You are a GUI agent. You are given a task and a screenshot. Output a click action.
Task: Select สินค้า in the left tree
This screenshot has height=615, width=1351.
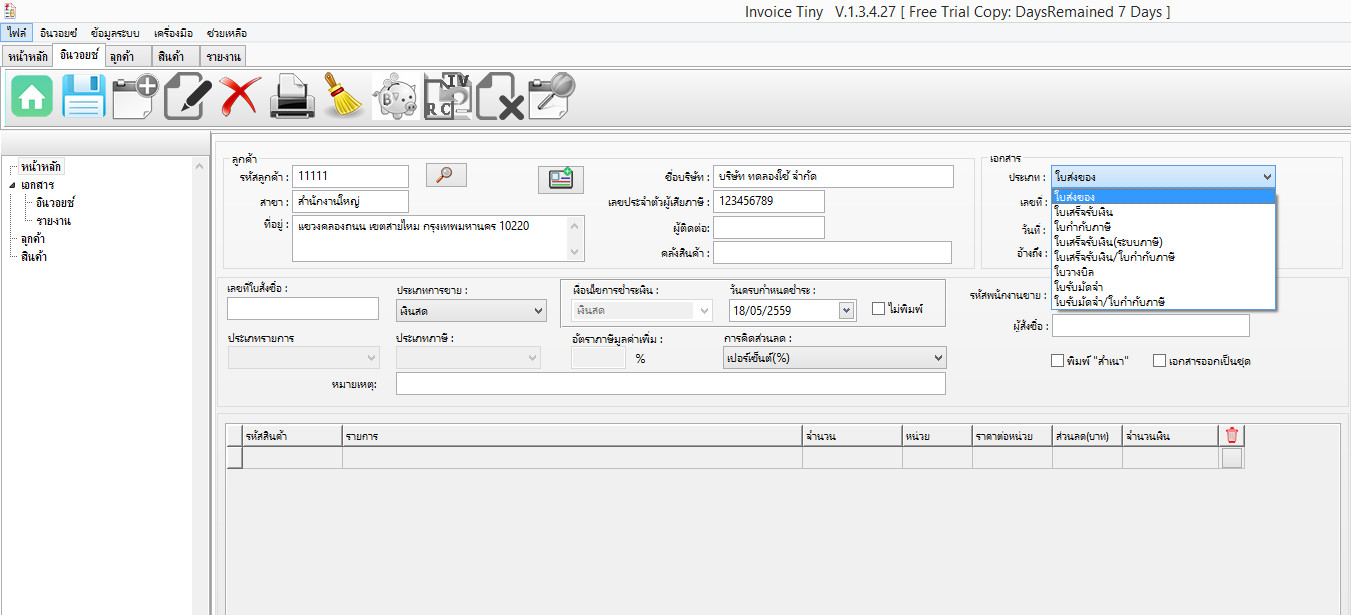coord(34,256)
